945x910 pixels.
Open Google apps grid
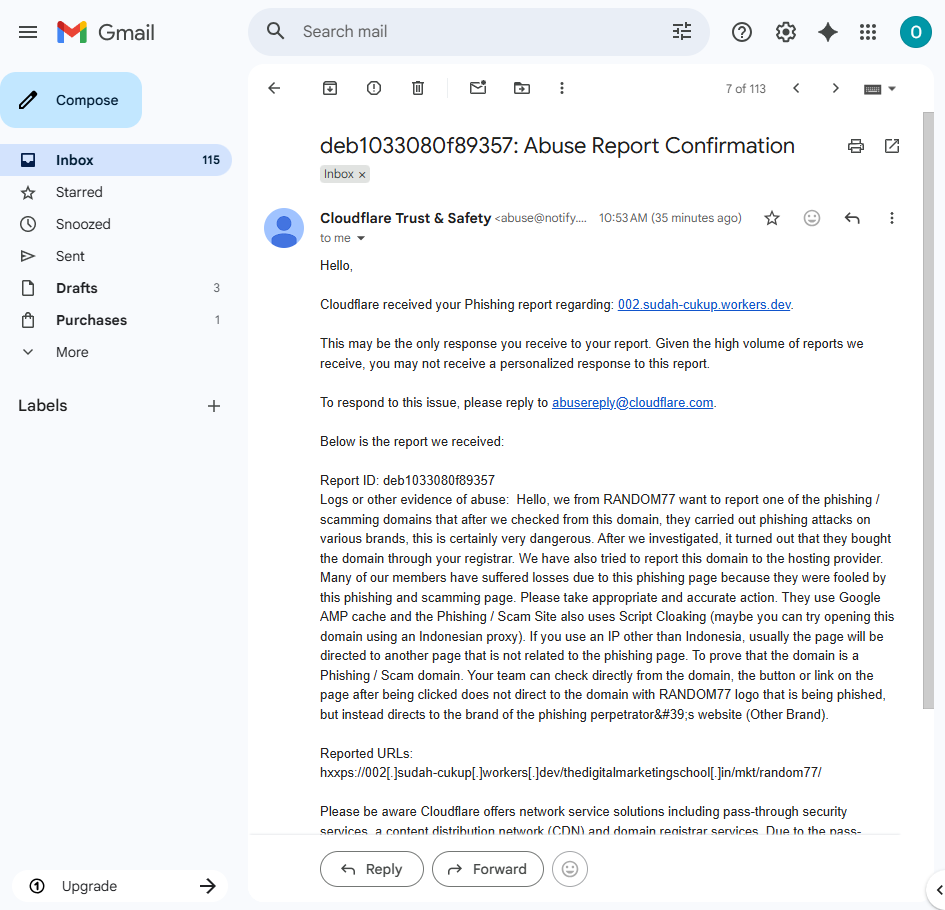[868, 32]
